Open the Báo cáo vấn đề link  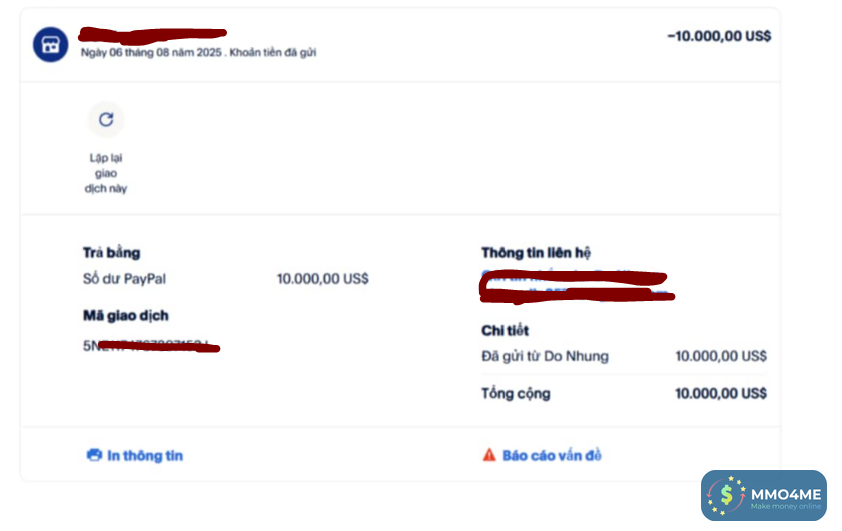tap(551, 455)
